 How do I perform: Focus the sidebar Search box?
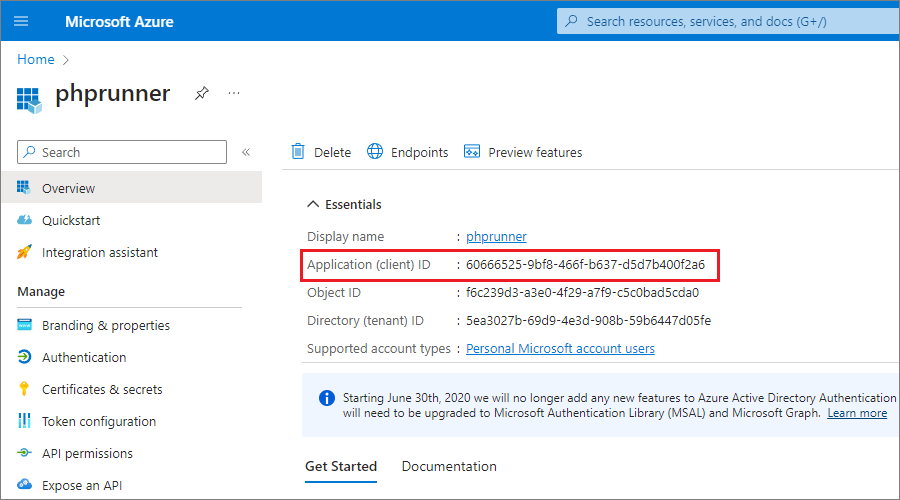pyautogui.click(x=122, y=152)
